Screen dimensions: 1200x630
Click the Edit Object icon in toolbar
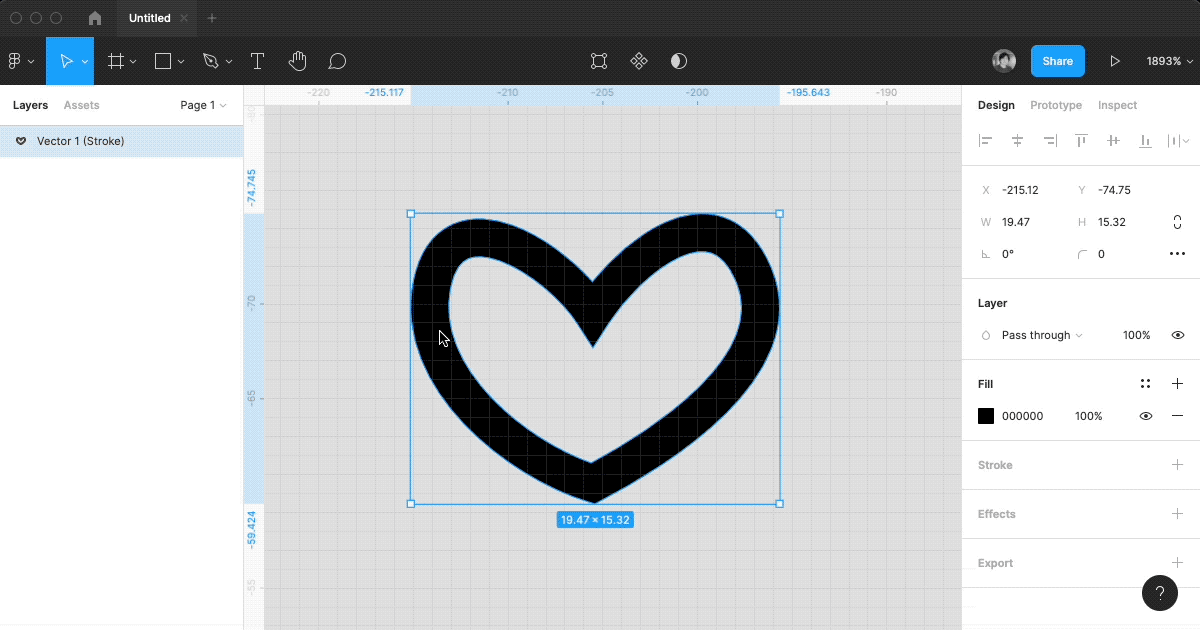pyautogui.click(x=599, y=61)
